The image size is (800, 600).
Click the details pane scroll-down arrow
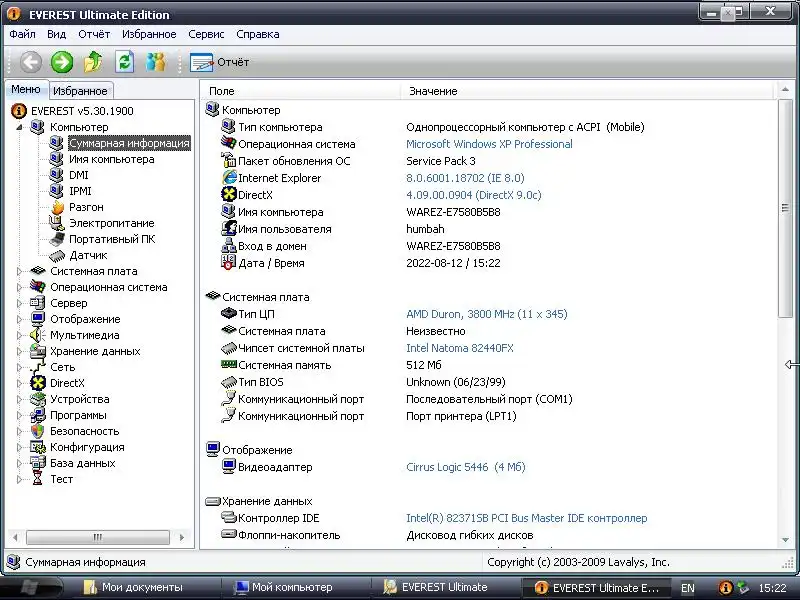(785, 540)
